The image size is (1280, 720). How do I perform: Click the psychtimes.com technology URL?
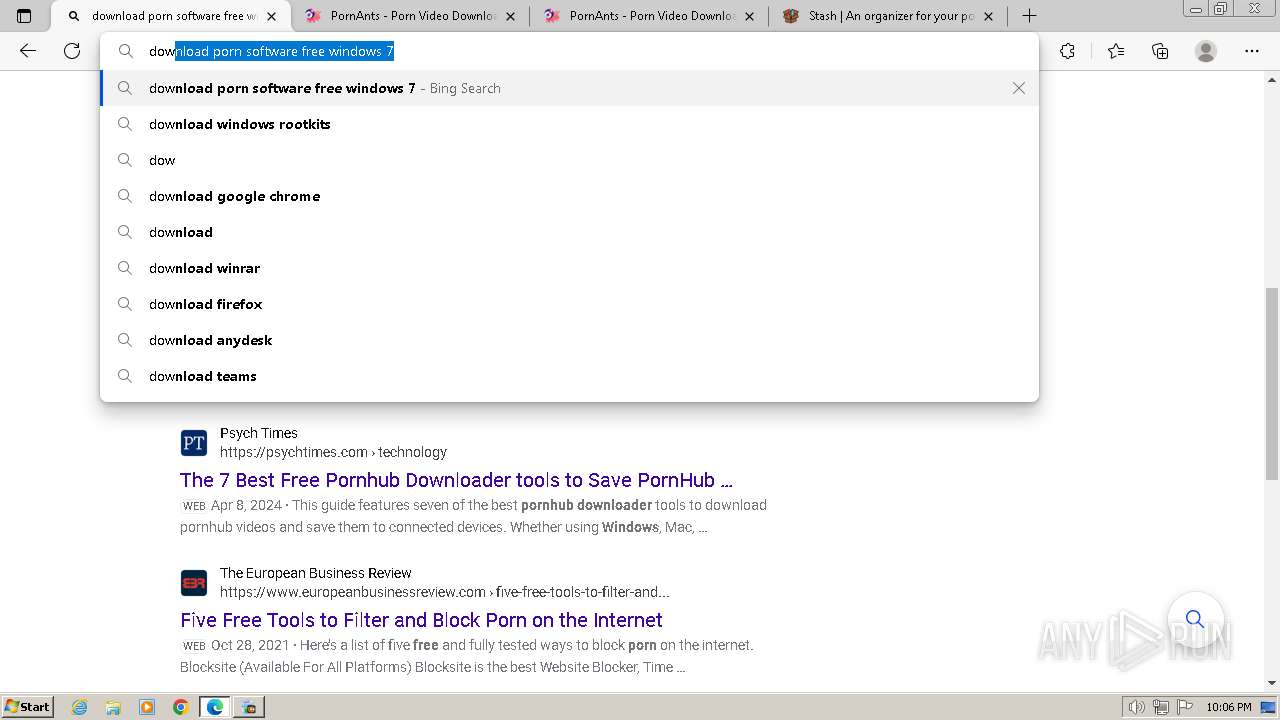click(x=333, y=452)
